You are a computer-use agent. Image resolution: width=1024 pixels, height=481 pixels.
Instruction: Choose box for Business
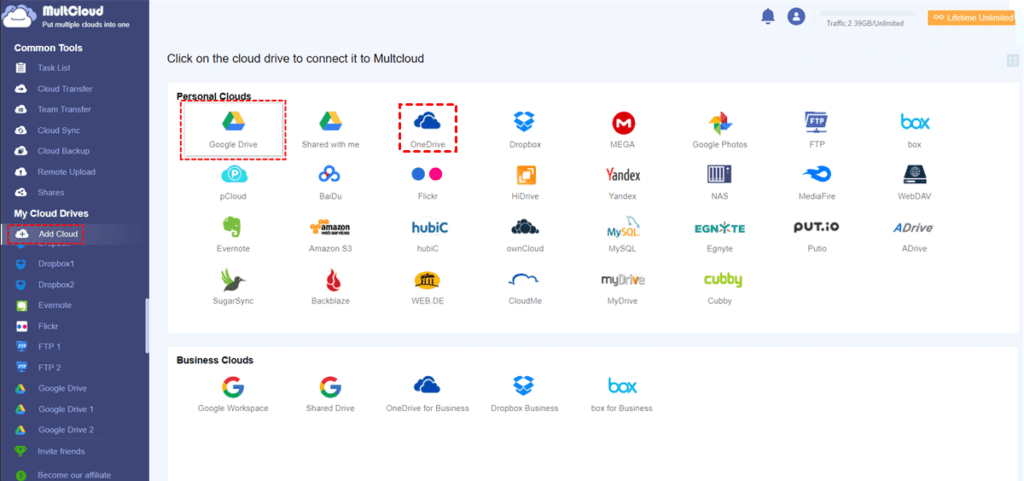[x=622, y=394]
